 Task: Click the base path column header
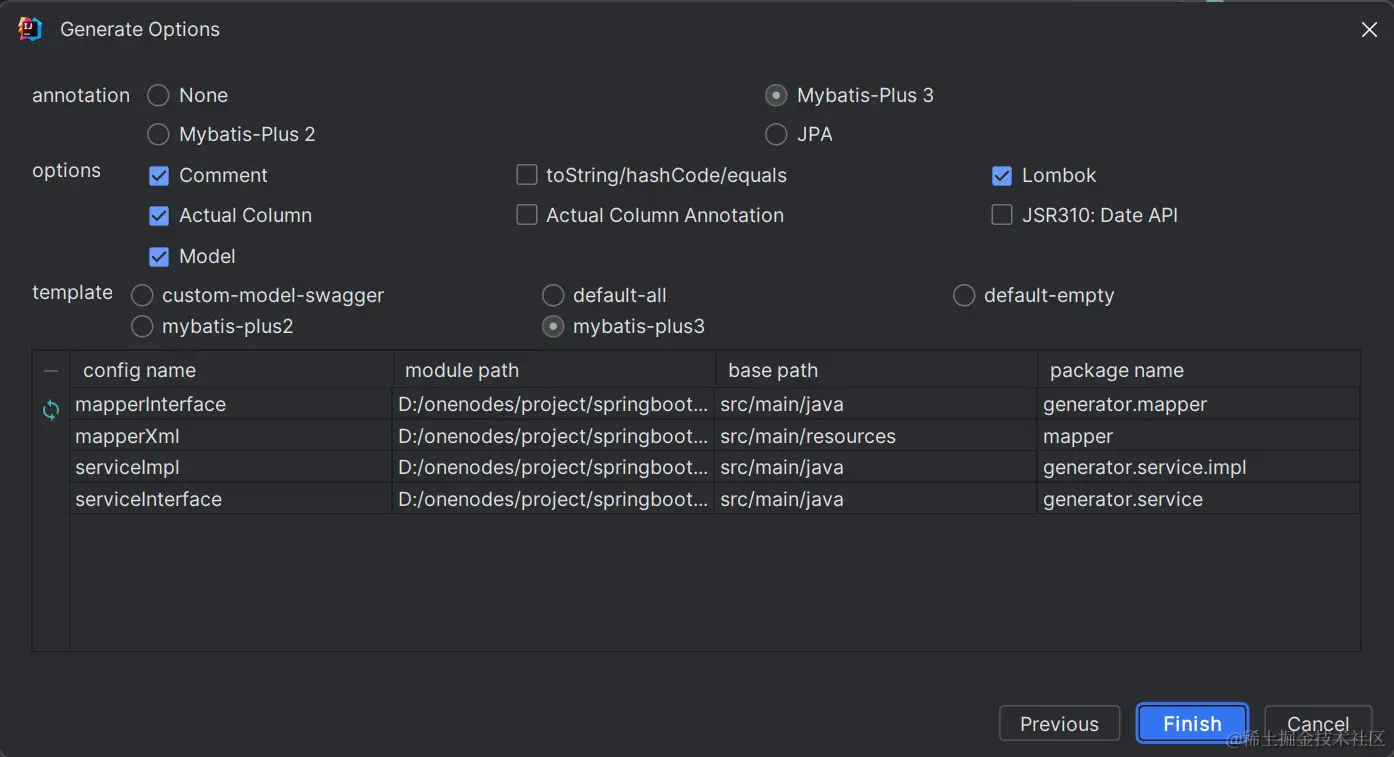click(877, 370)
